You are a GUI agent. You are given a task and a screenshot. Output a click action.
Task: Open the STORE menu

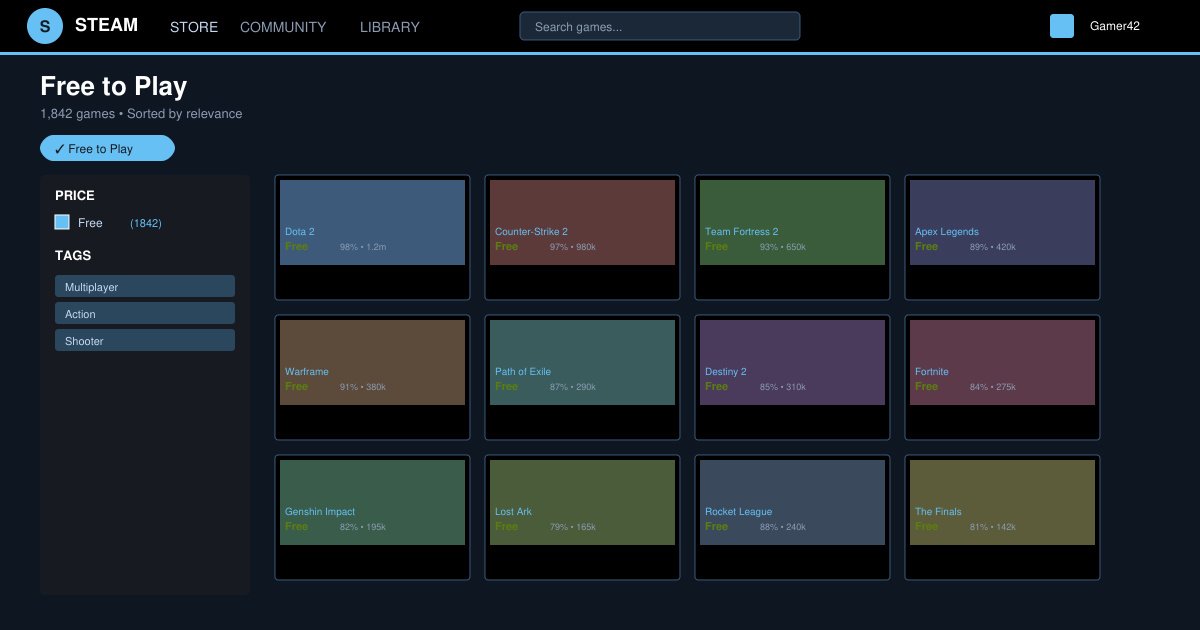(x=194, y=27)
